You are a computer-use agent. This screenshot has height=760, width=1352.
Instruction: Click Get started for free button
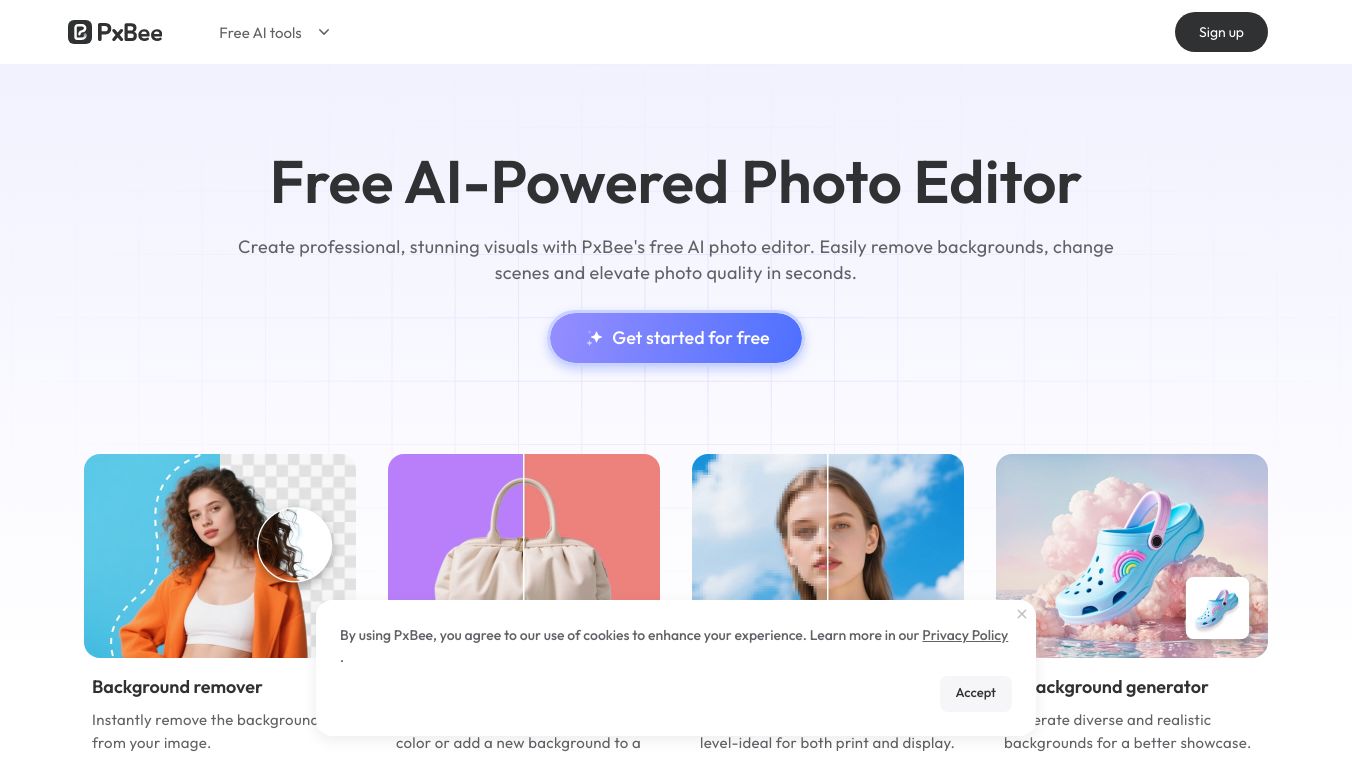point(676,338)
